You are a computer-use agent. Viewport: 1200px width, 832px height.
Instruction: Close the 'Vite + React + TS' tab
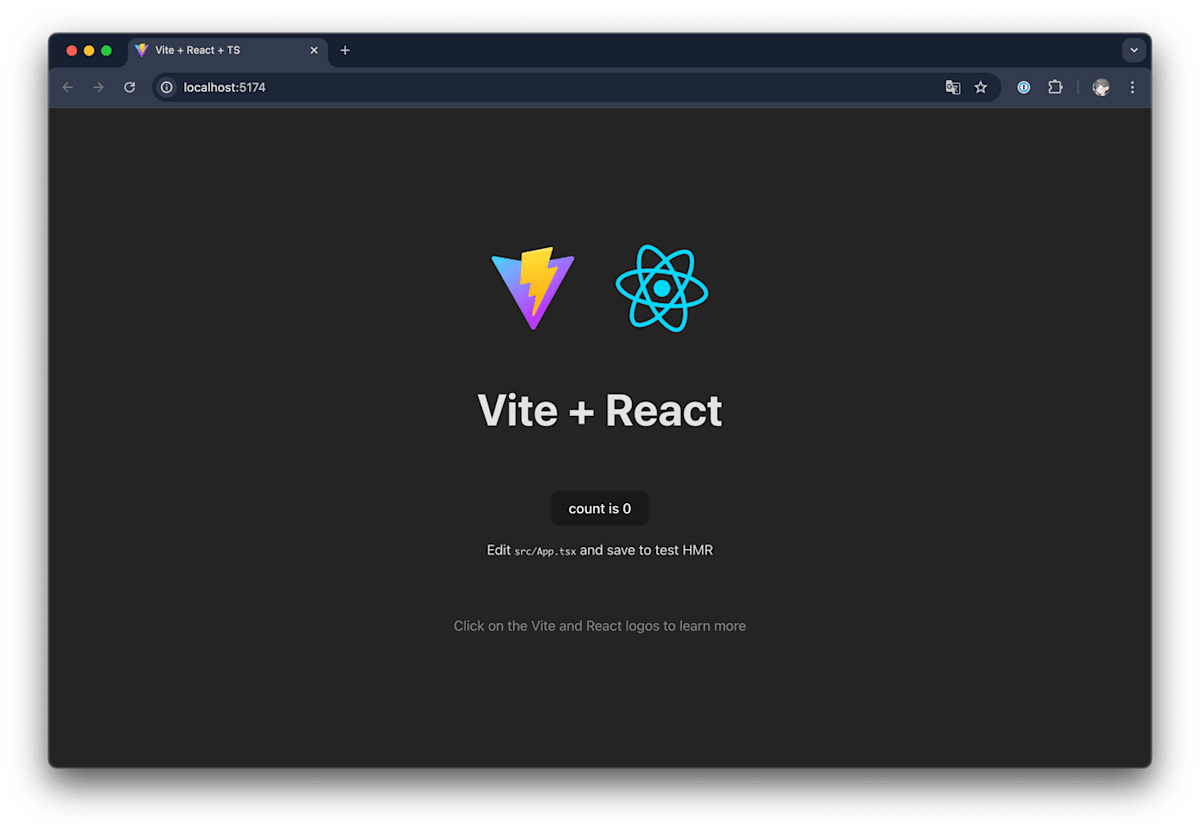point(314,50)
